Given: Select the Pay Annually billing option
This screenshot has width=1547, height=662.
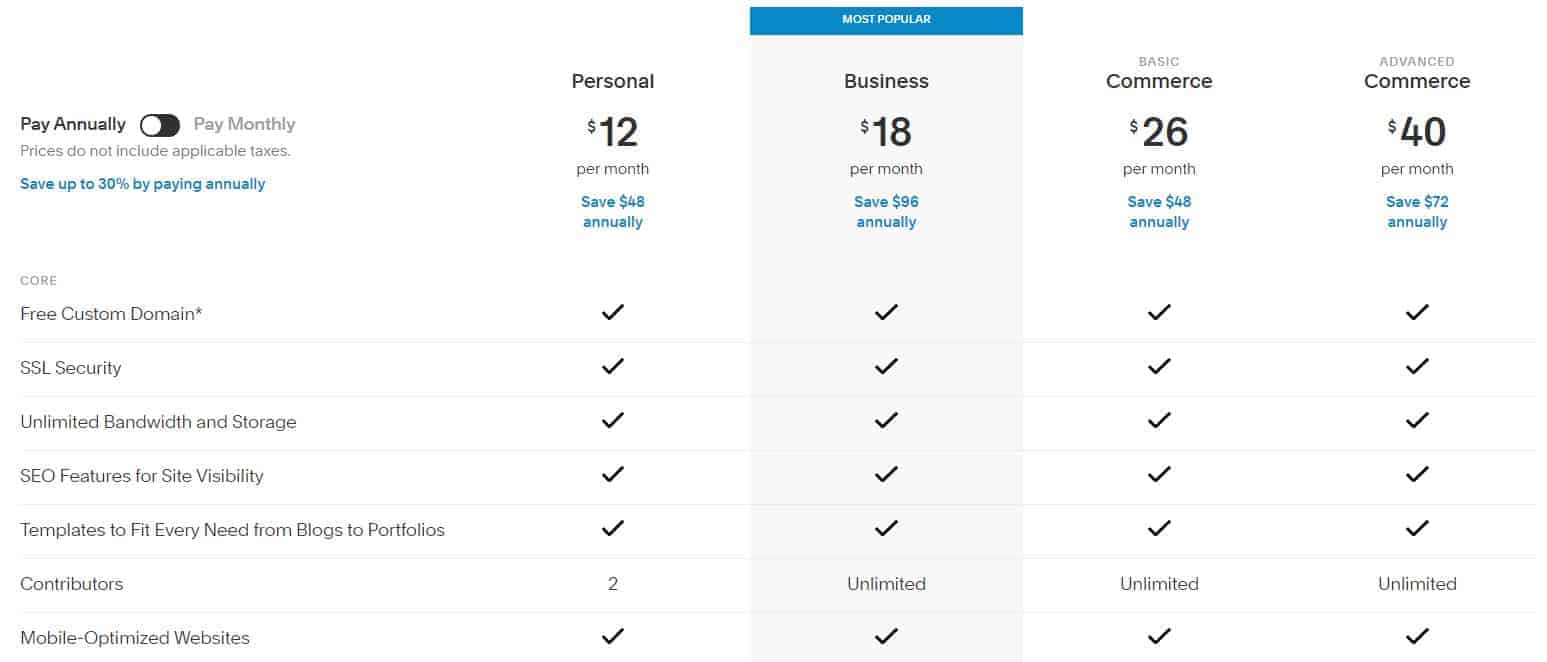Looking at the screenshot, I should [73, 124].
